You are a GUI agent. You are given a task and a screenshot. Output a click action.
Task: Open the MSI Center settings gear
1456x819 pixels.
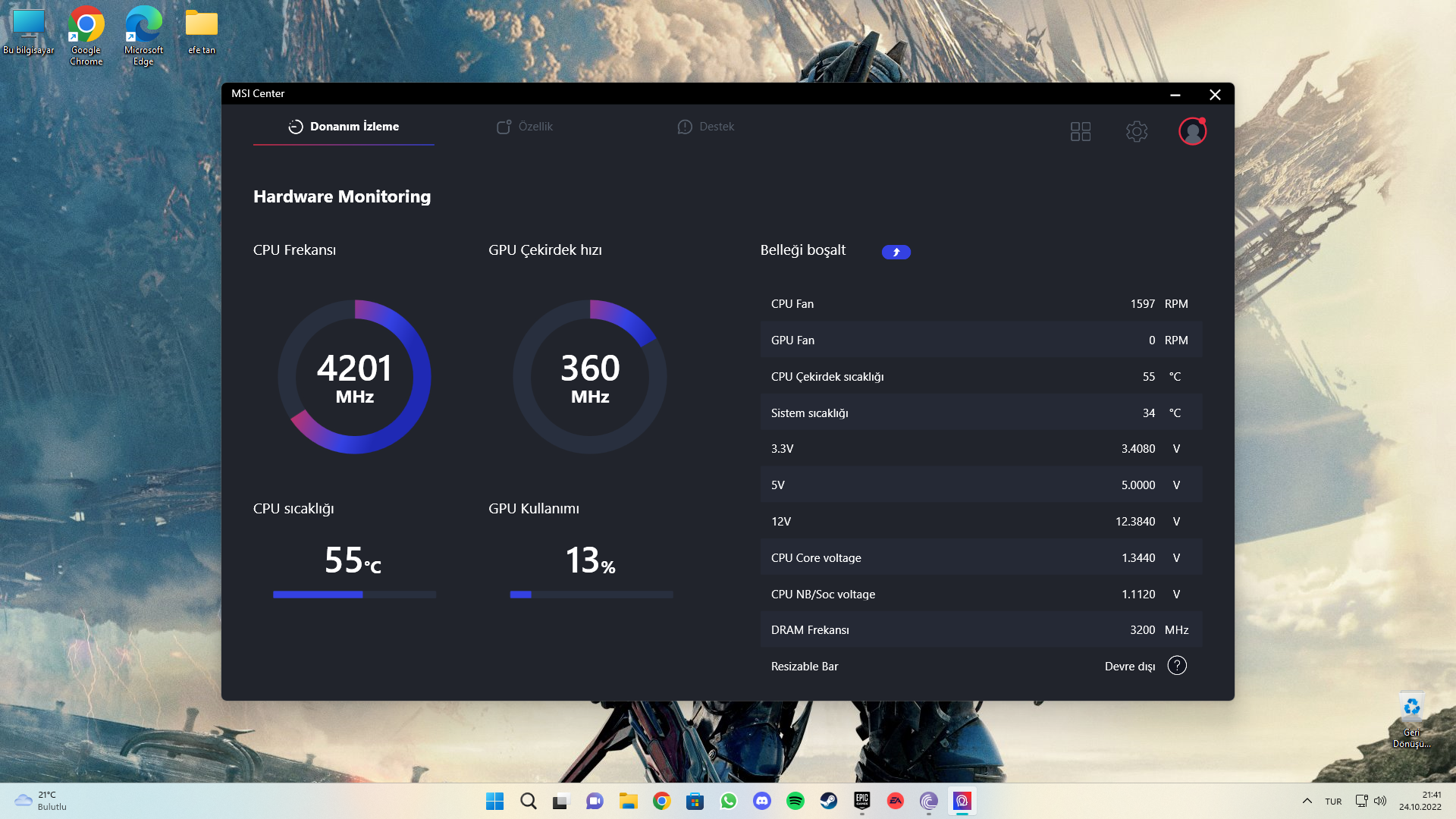(x=1136, y=131)
